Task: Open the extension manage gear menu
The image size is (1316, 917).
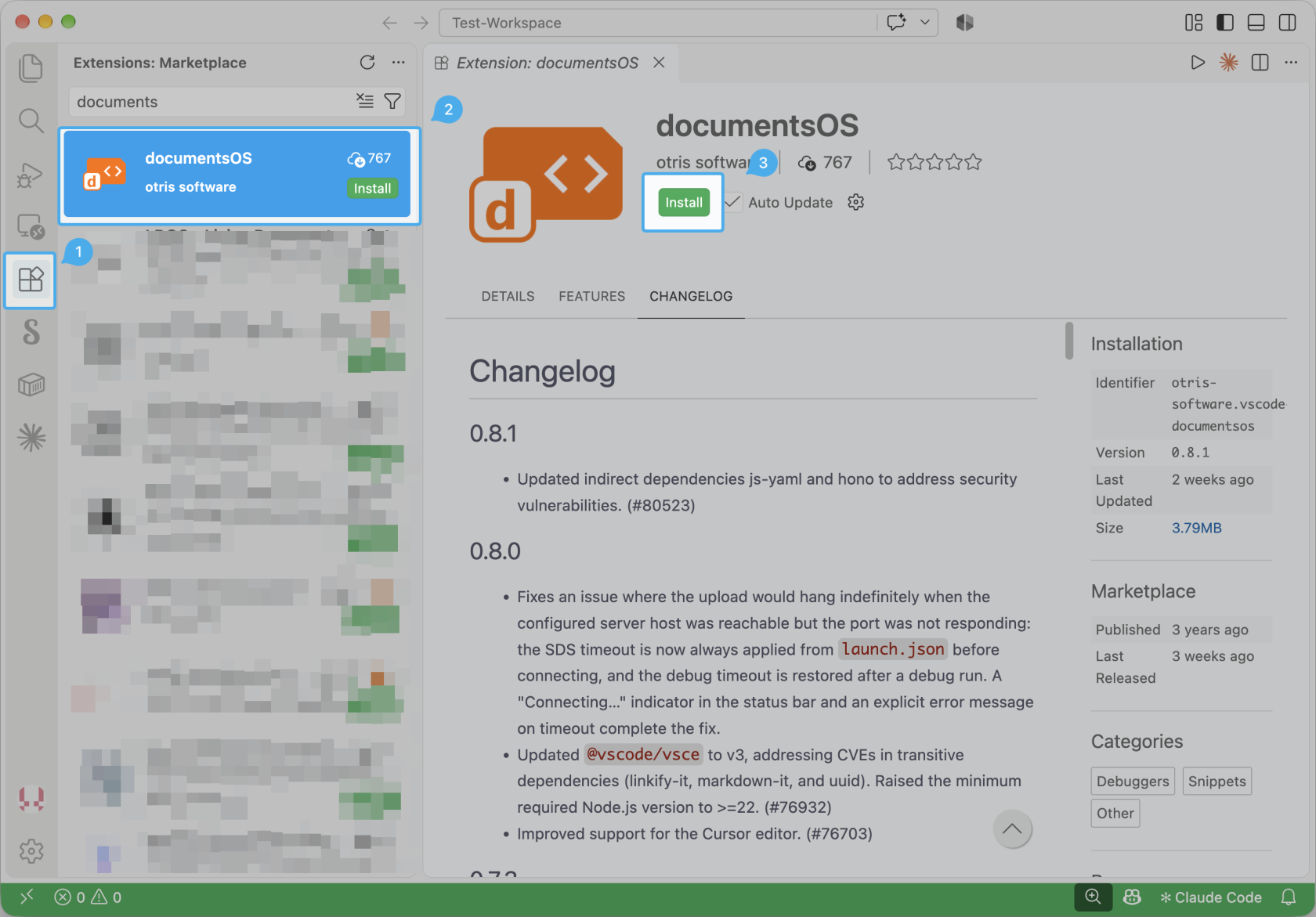Action: 856,202
